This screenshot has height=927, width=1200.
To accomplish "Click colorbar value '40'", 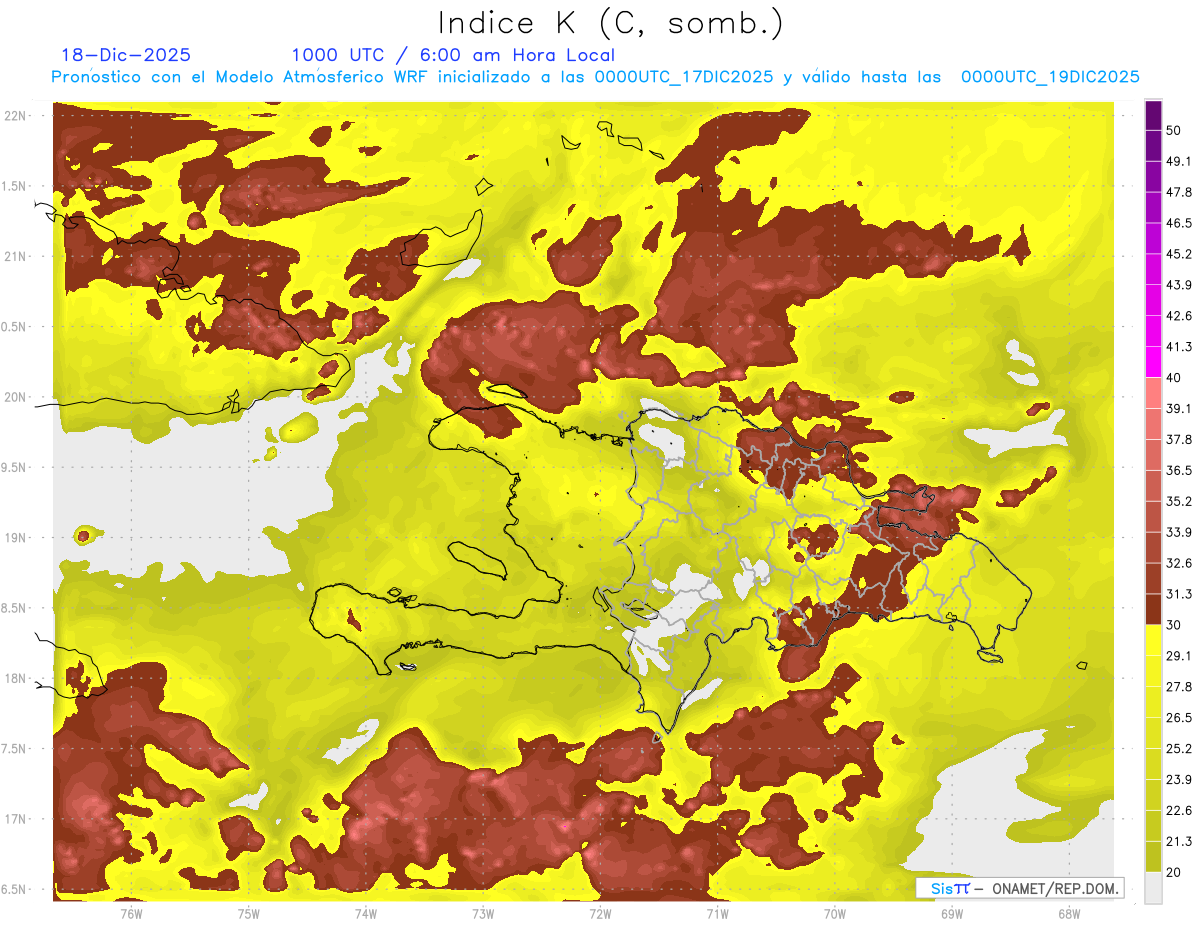I will coord(1174,377).
